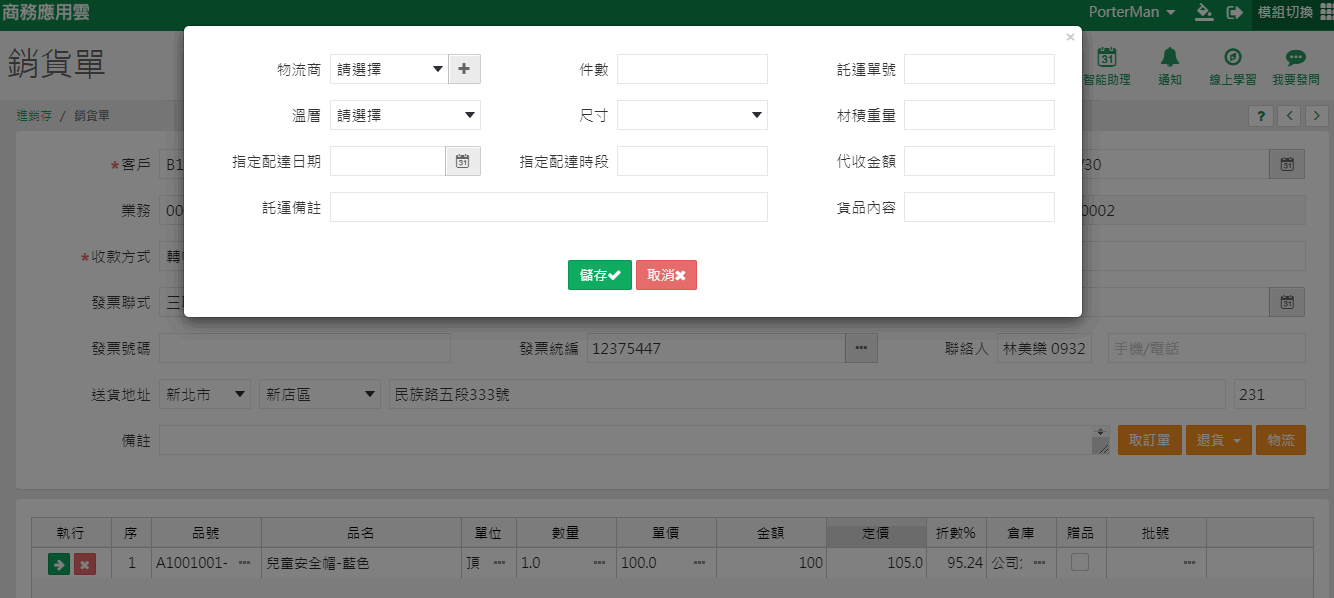This screenshot has width=1334, height=598.
Task: Click the help question mark button
Action: coord(1260,116)
